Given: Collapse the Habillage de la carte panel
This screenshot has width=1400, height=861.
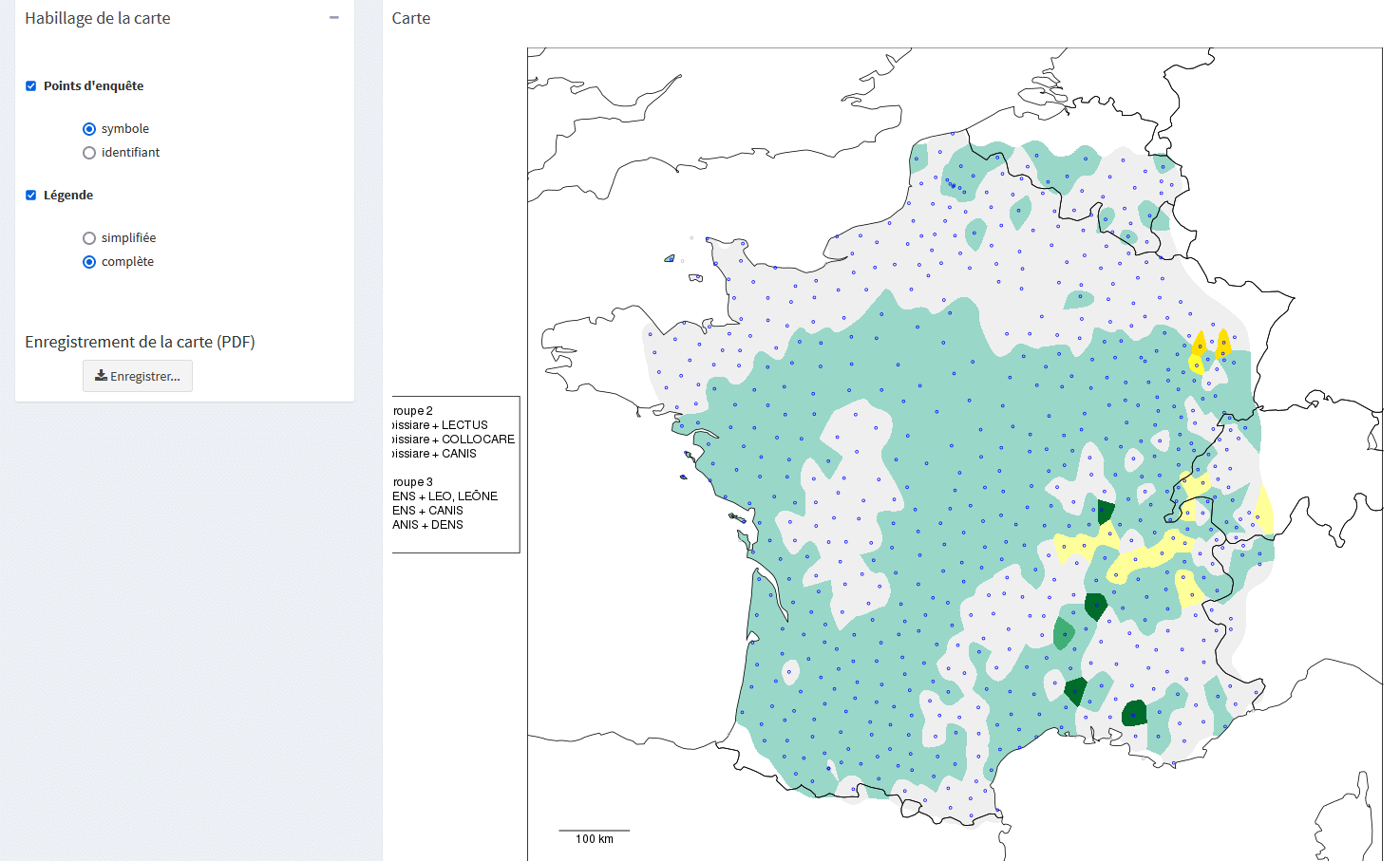Looking at the screenshot, I should click(334, 18).
